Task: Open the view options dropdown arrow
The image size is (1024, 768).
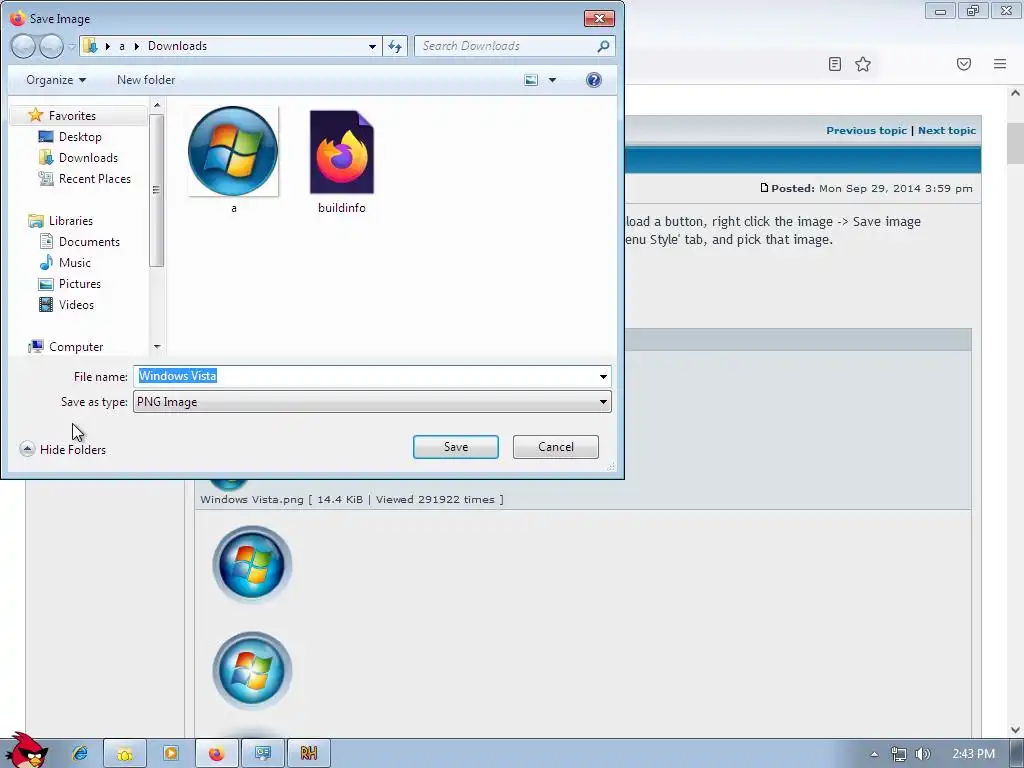Action: pos(552,80)
